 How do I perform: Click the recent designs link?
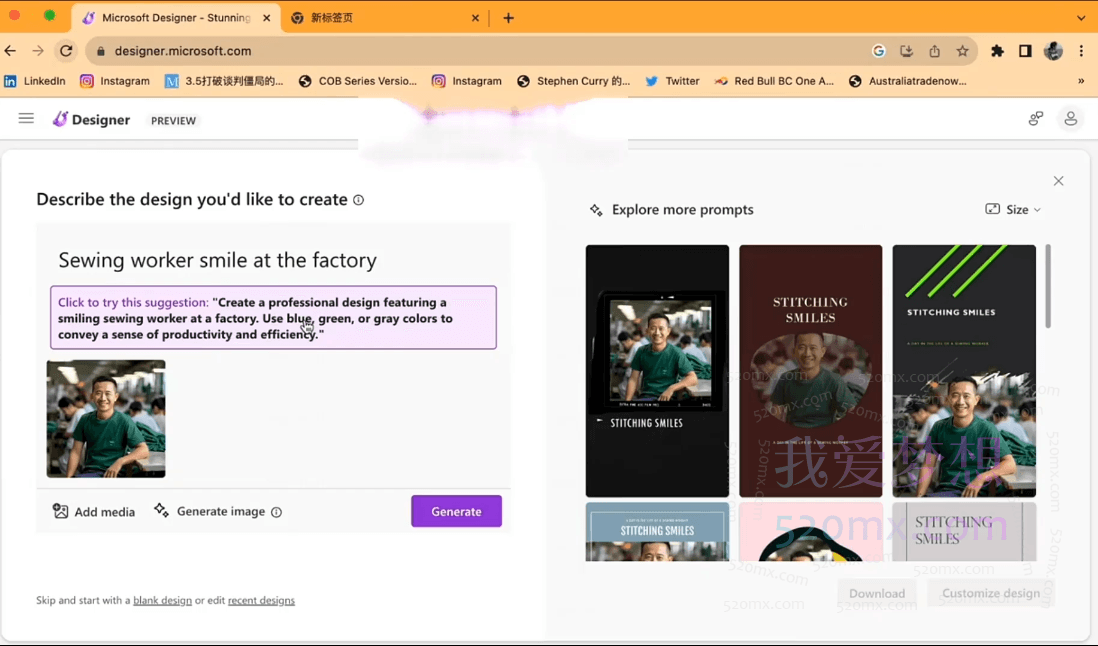pos(261,601)
